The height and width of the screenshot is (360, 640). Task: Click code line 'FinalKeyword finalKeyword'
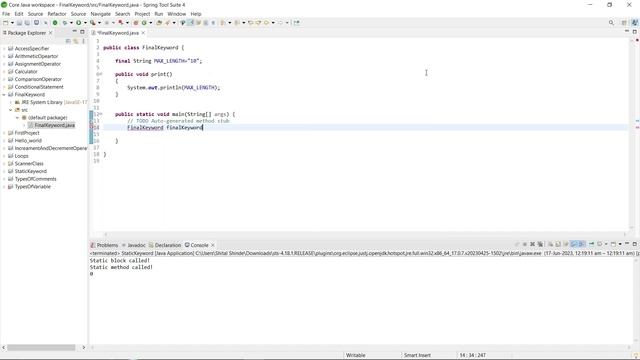[165, 128]
